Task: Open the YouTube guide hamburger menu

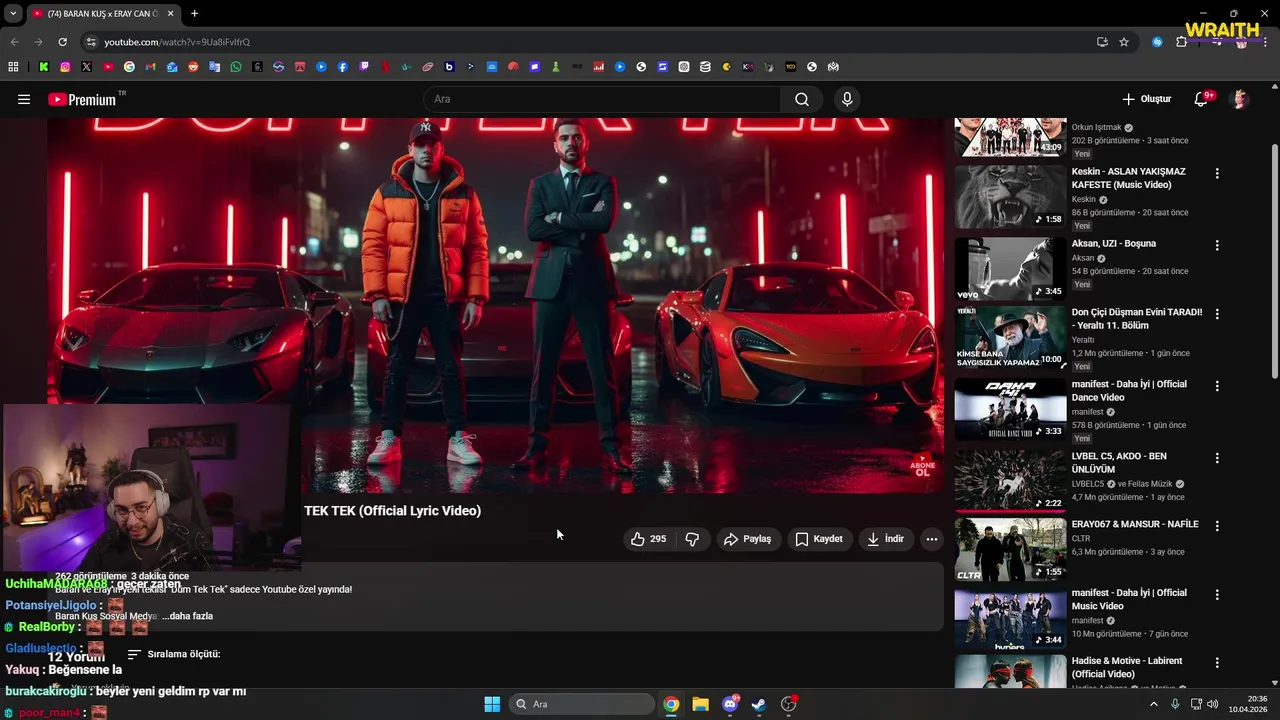Action: 24,99
